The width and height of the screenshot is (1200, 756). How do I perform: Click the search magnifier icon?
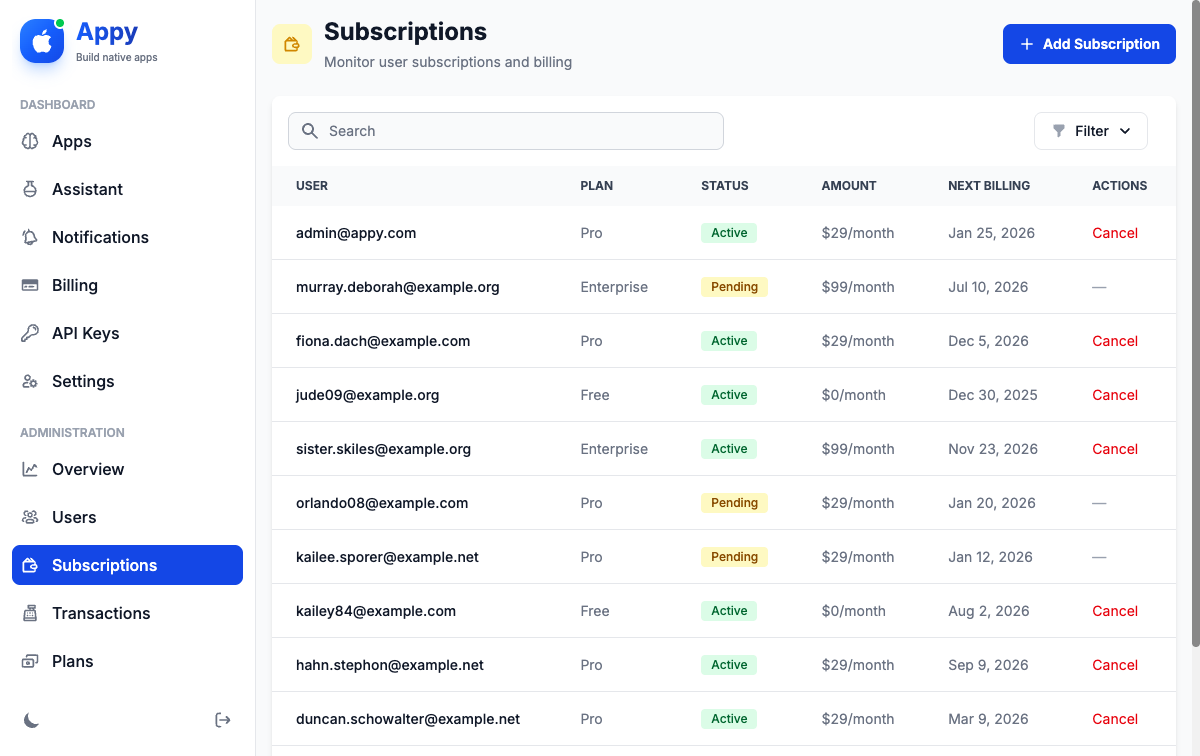coord(310,131)
